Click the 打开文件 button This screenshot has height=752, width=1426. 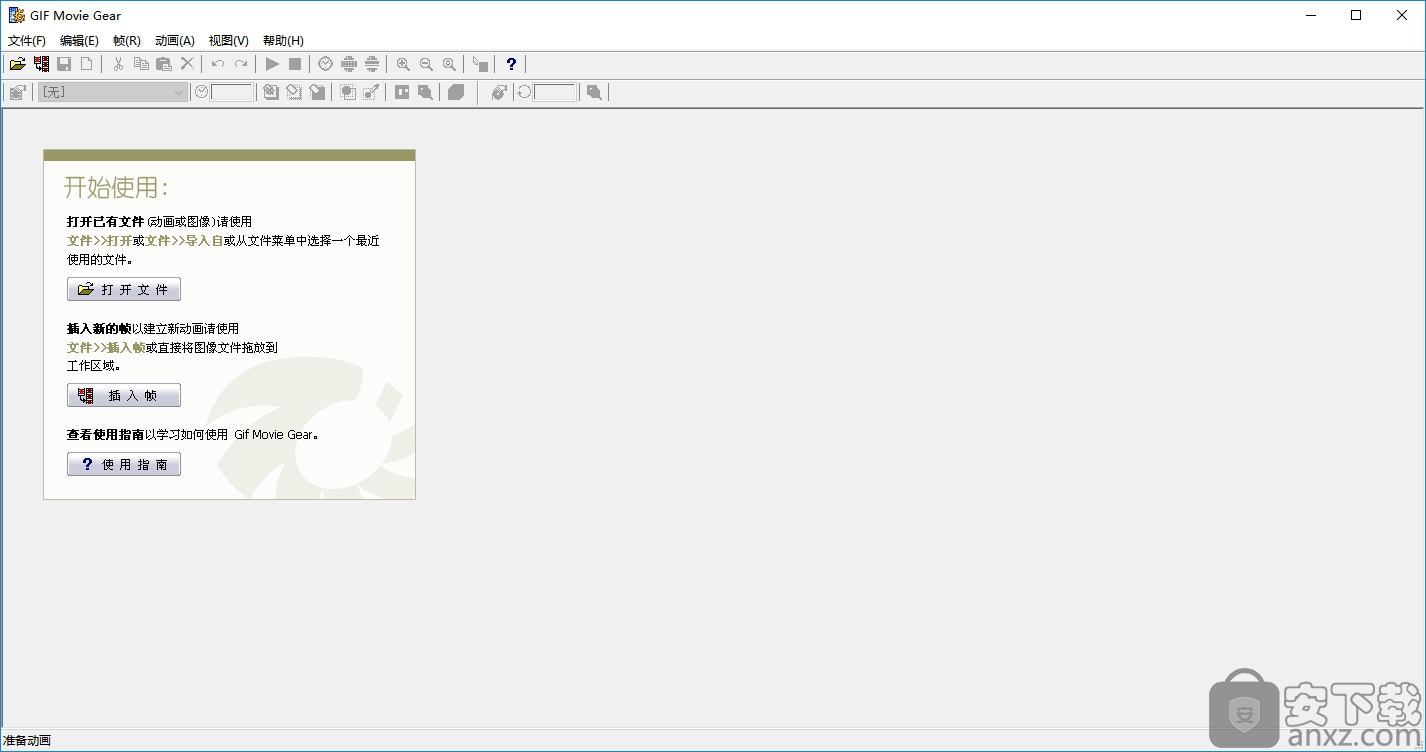[124, 290]
